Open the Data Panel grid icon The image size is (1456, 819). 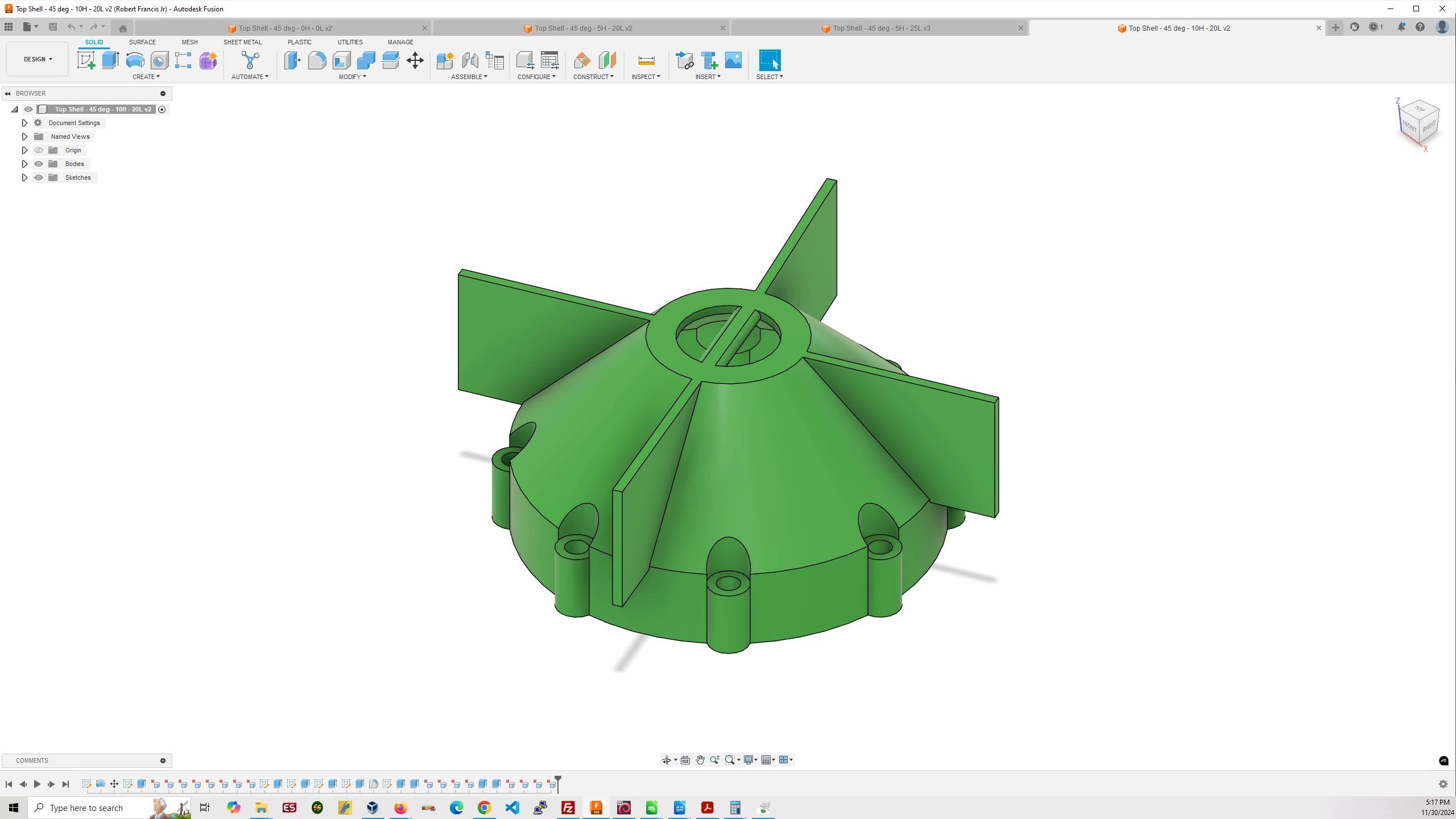point(9,27)
